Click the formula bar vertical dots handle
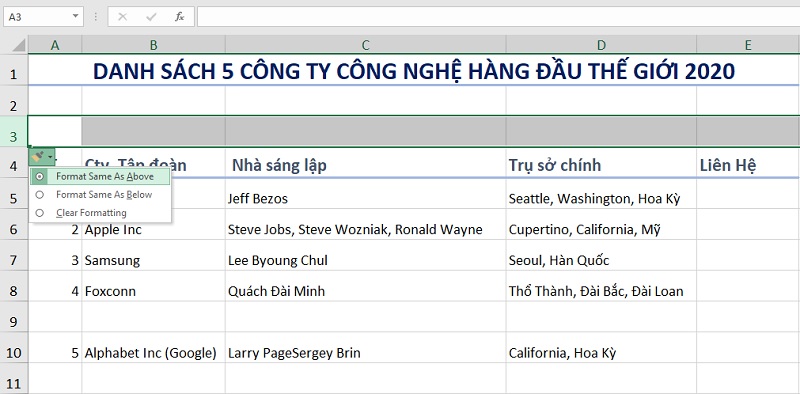 point(95,17)
